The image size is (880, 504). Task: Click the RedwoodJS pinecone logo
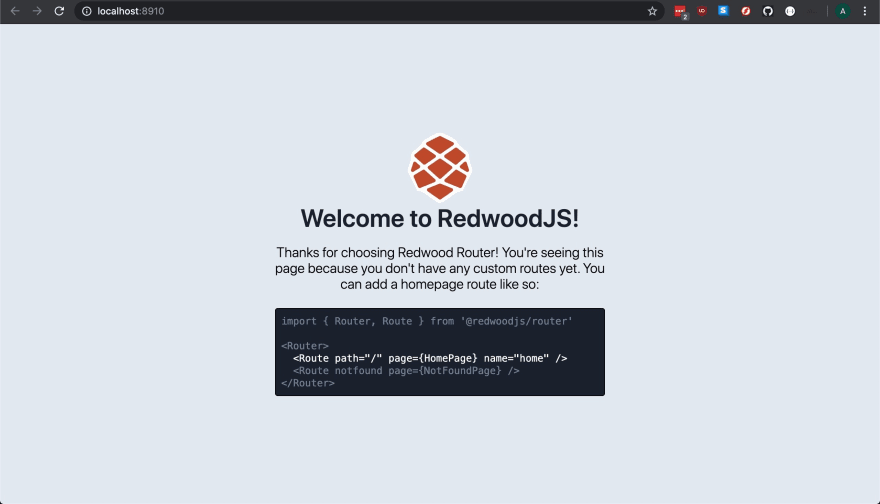(x=440, y=167)
